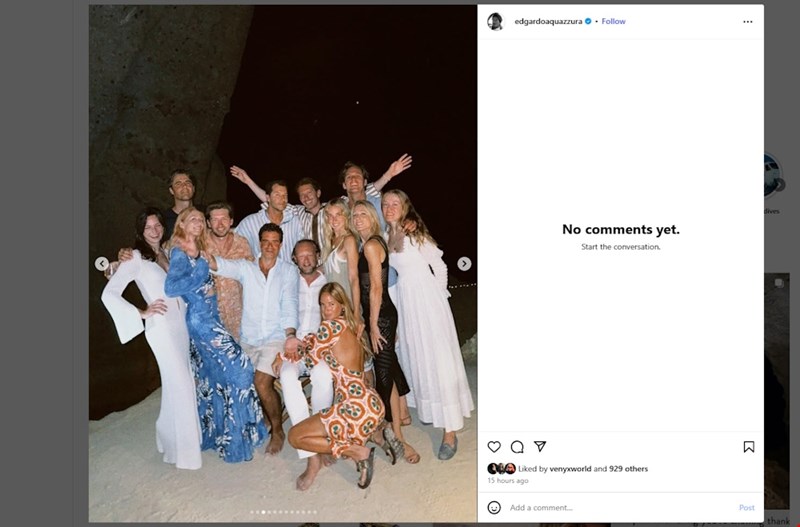The height and width of the screenshot is (527, 800).
Task: Save the post with the bookmark icon
Action: [x=748, y=447]
